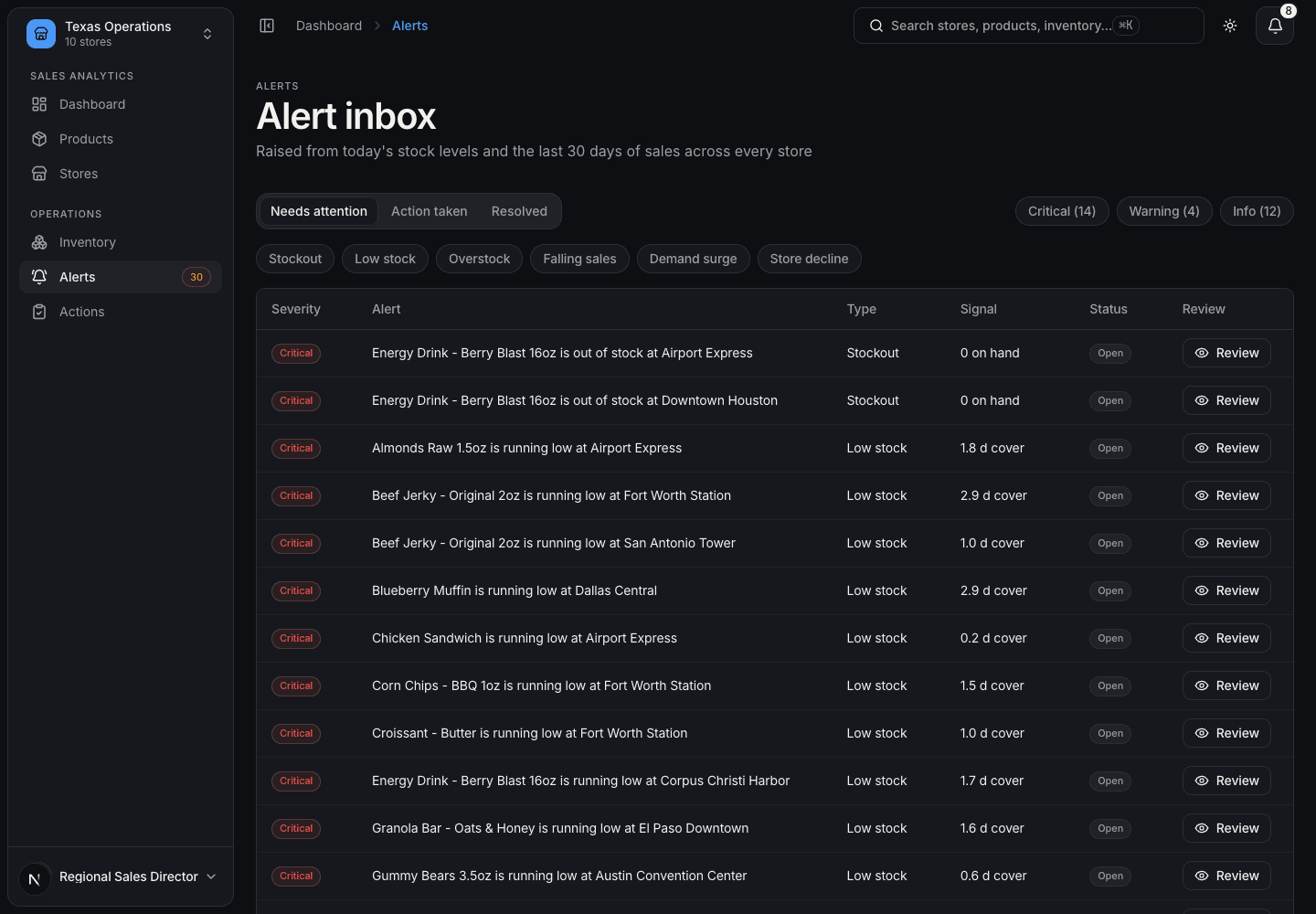Review the Downtown Houston stockout alert

click(x=1226, y=400)
